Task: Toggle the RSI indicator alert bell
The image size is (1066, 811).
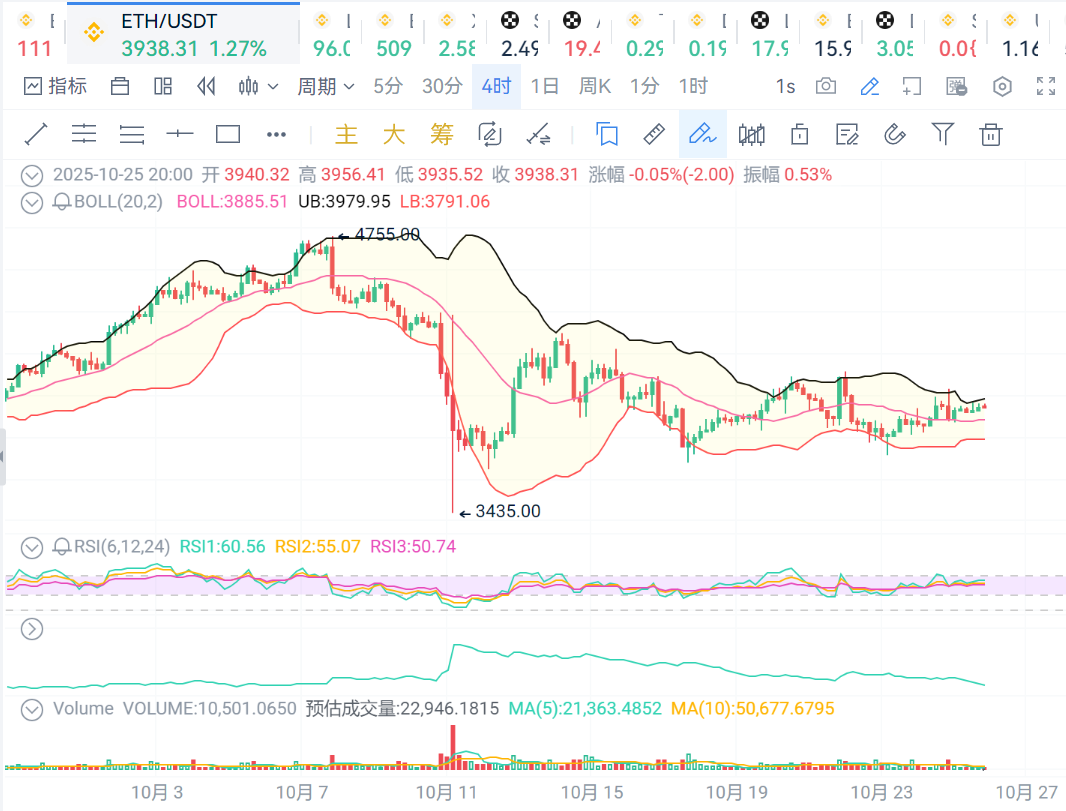Action: click(x=62, y=546)
